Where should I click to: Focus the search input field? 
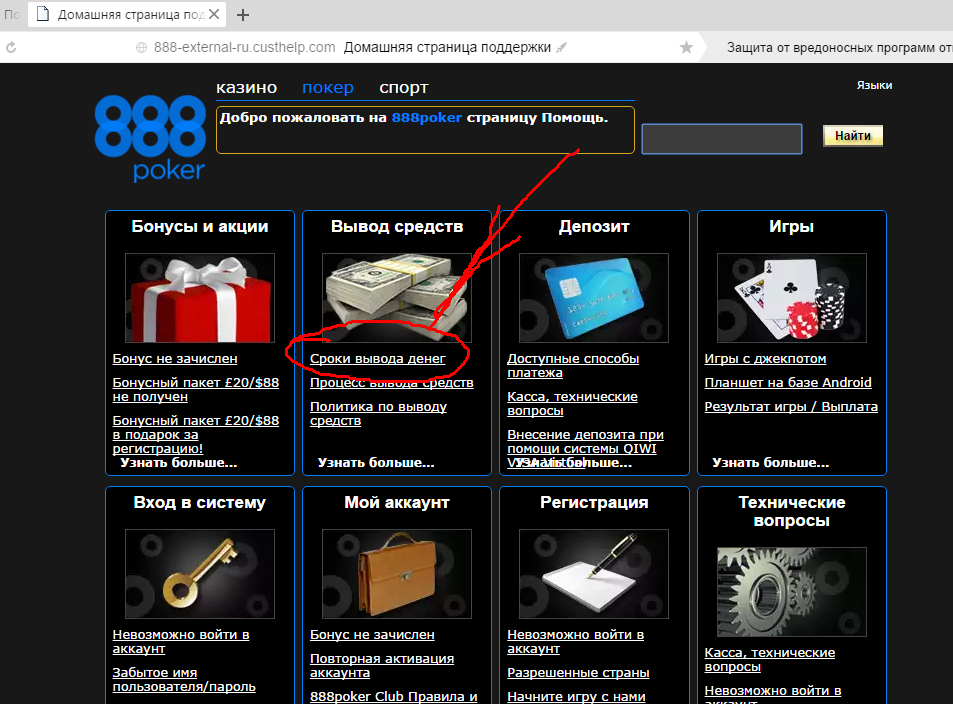722,139
